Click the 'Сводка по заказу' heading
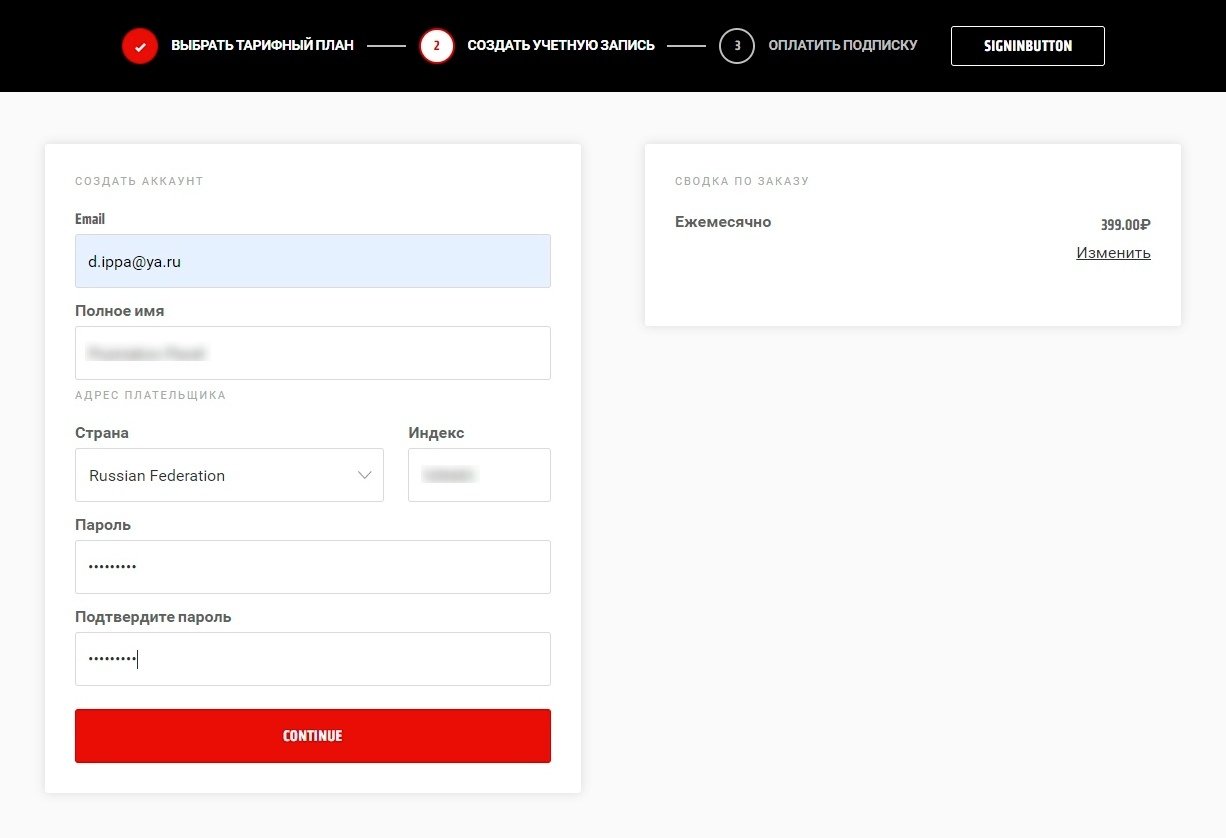The height and width of the screenshot is (838, 1226). (741, 181)
